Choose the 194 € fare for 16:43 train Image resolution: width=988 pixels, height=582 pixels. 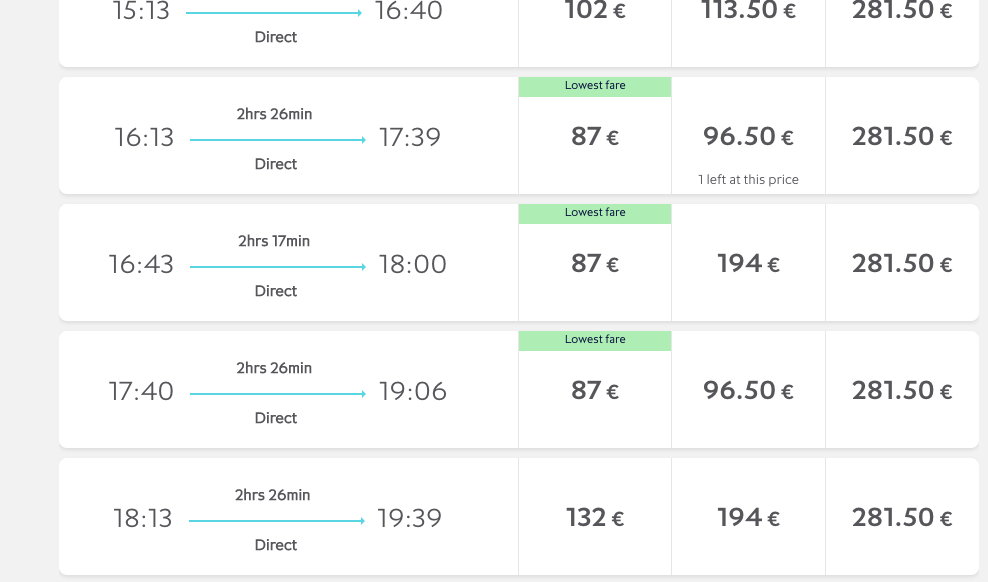pos(749,263)
